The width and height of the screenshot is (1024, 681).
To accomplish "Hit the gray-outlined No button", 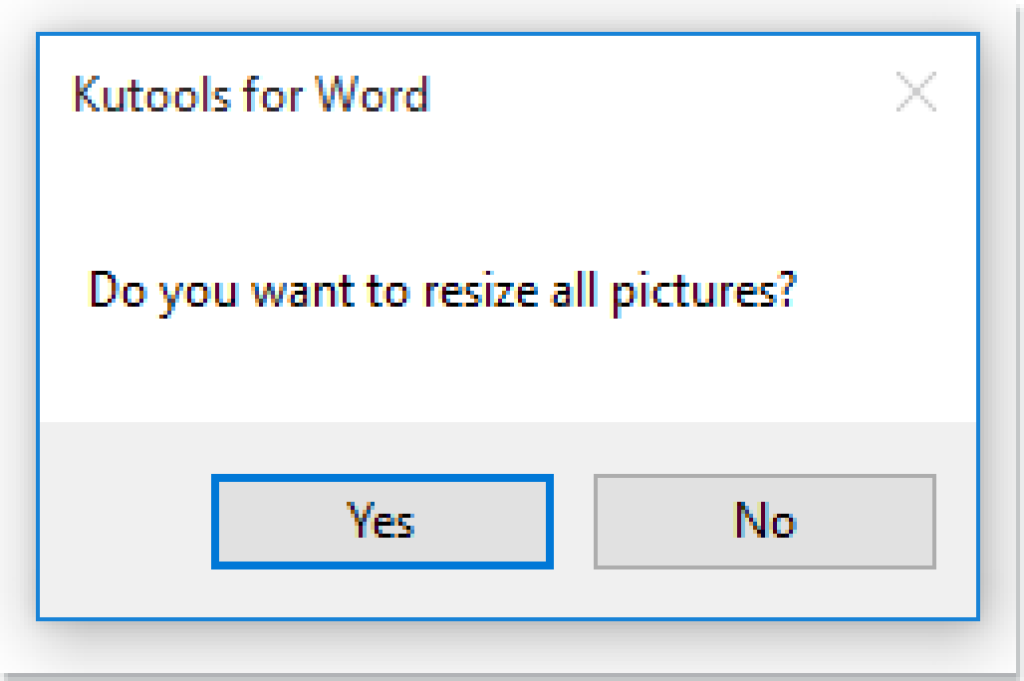I will click(x=765, y=522).
